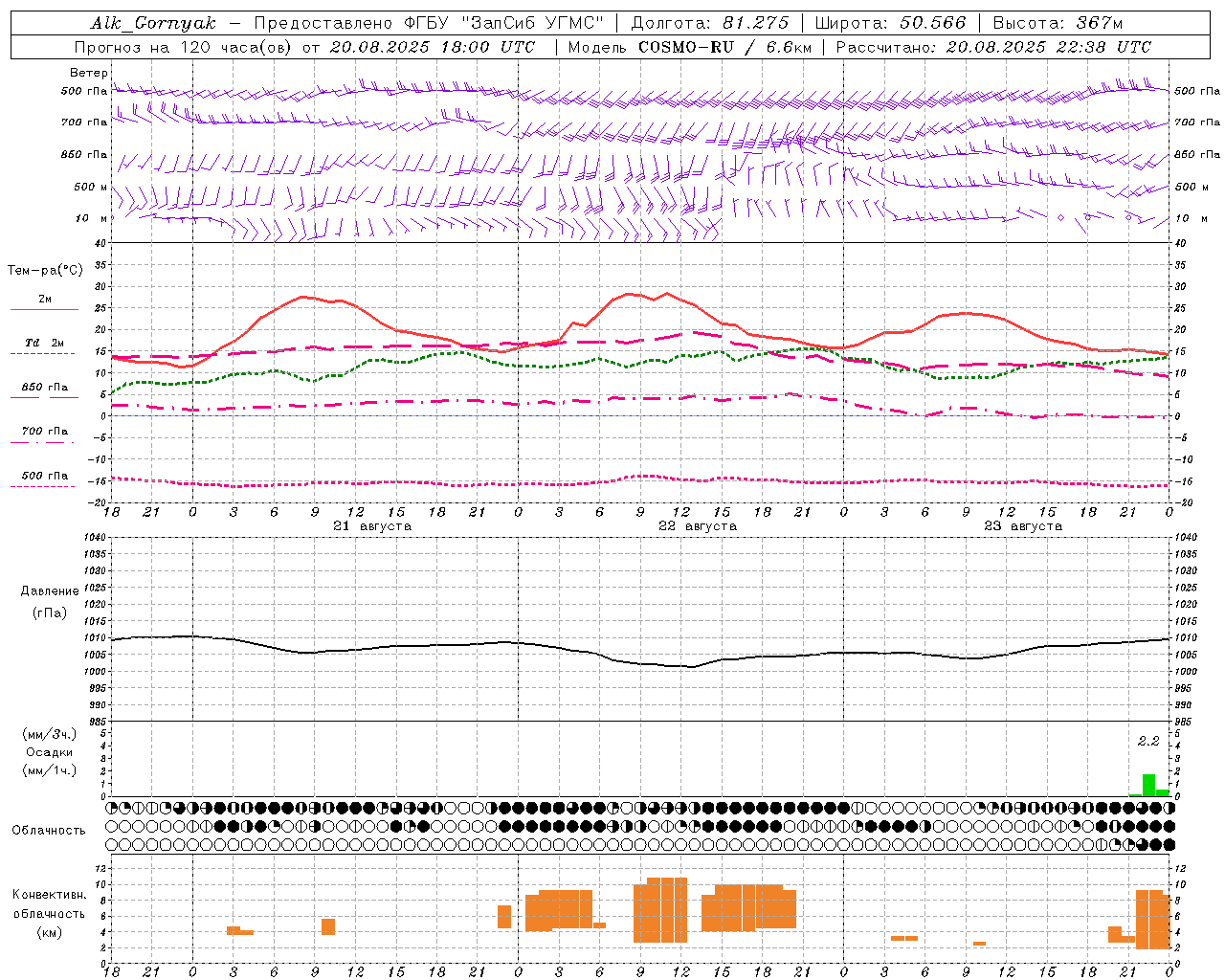Click the Облачность panel label

(x=49, y=831)
